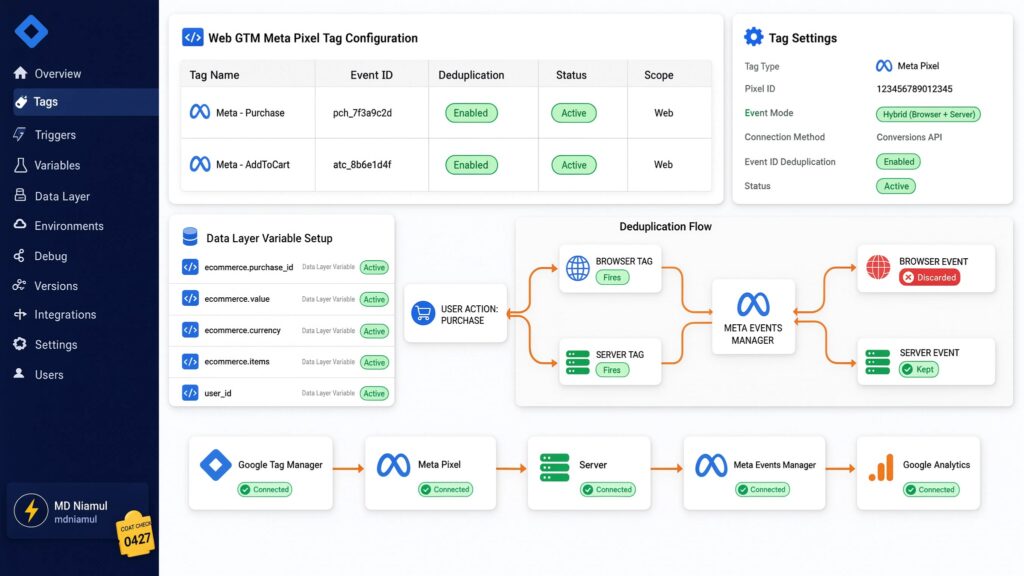This screenshot has width=1024, height=576.
Task: Click the Meta Pixel logo in pipeline
Action: (x=393, y=465)
